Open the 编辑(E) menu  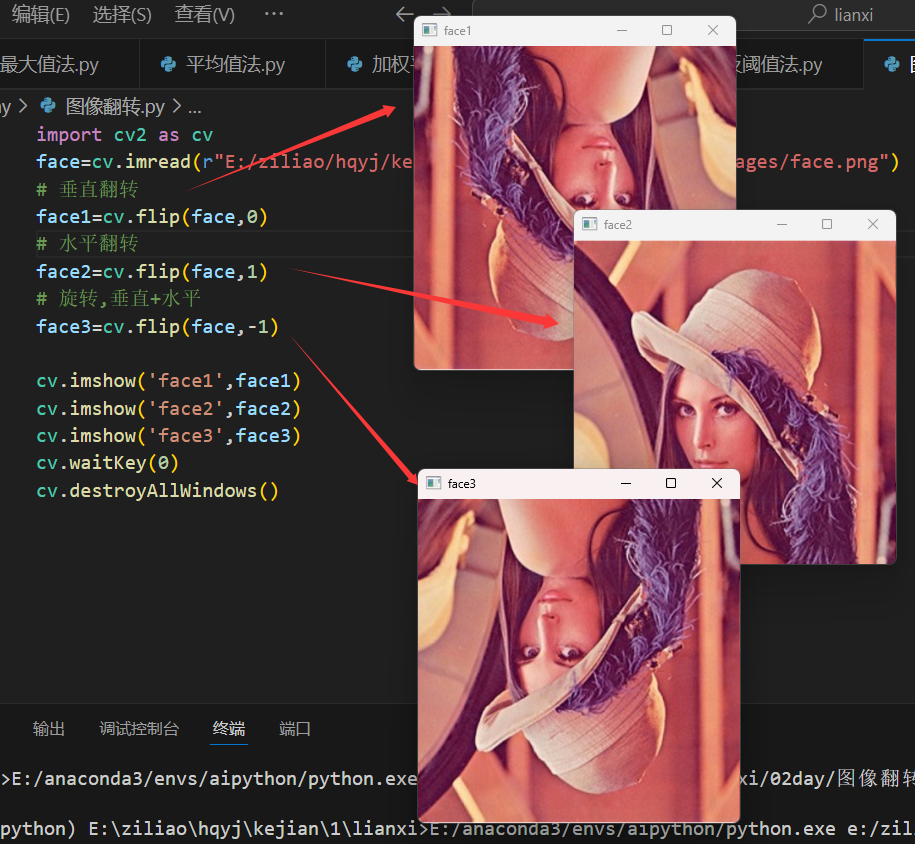click(40, 14)
